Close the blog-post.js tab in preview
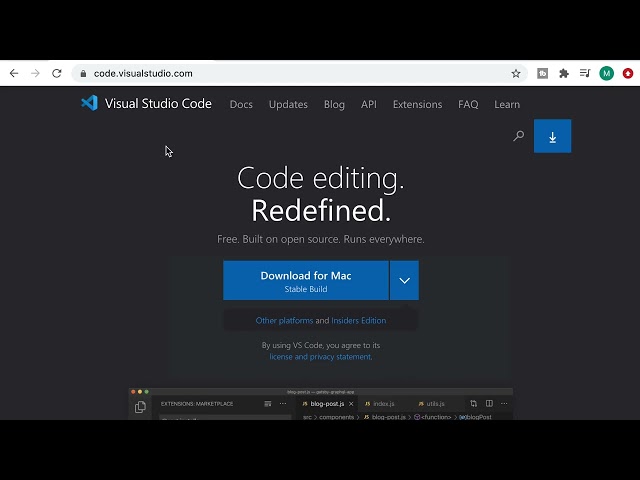The height and width of the screenshot is (480, 640). [x=351, y=404]
